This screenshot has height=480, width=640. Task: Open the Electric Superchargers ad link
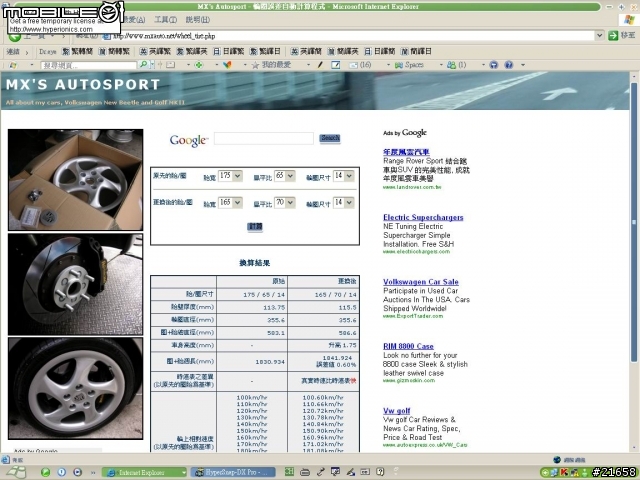(423, 218)
